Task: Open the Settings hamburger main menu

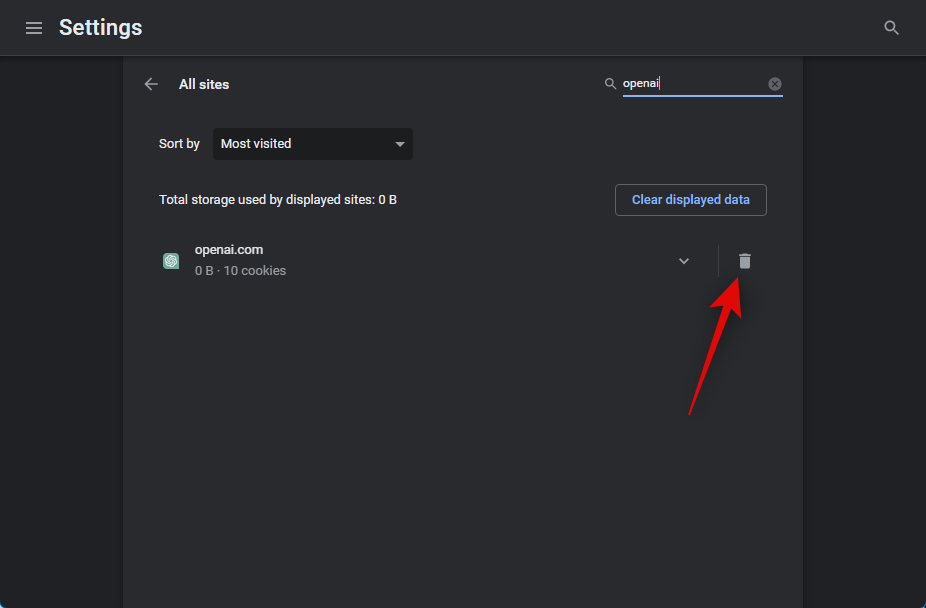Action: tap(34, 28)
